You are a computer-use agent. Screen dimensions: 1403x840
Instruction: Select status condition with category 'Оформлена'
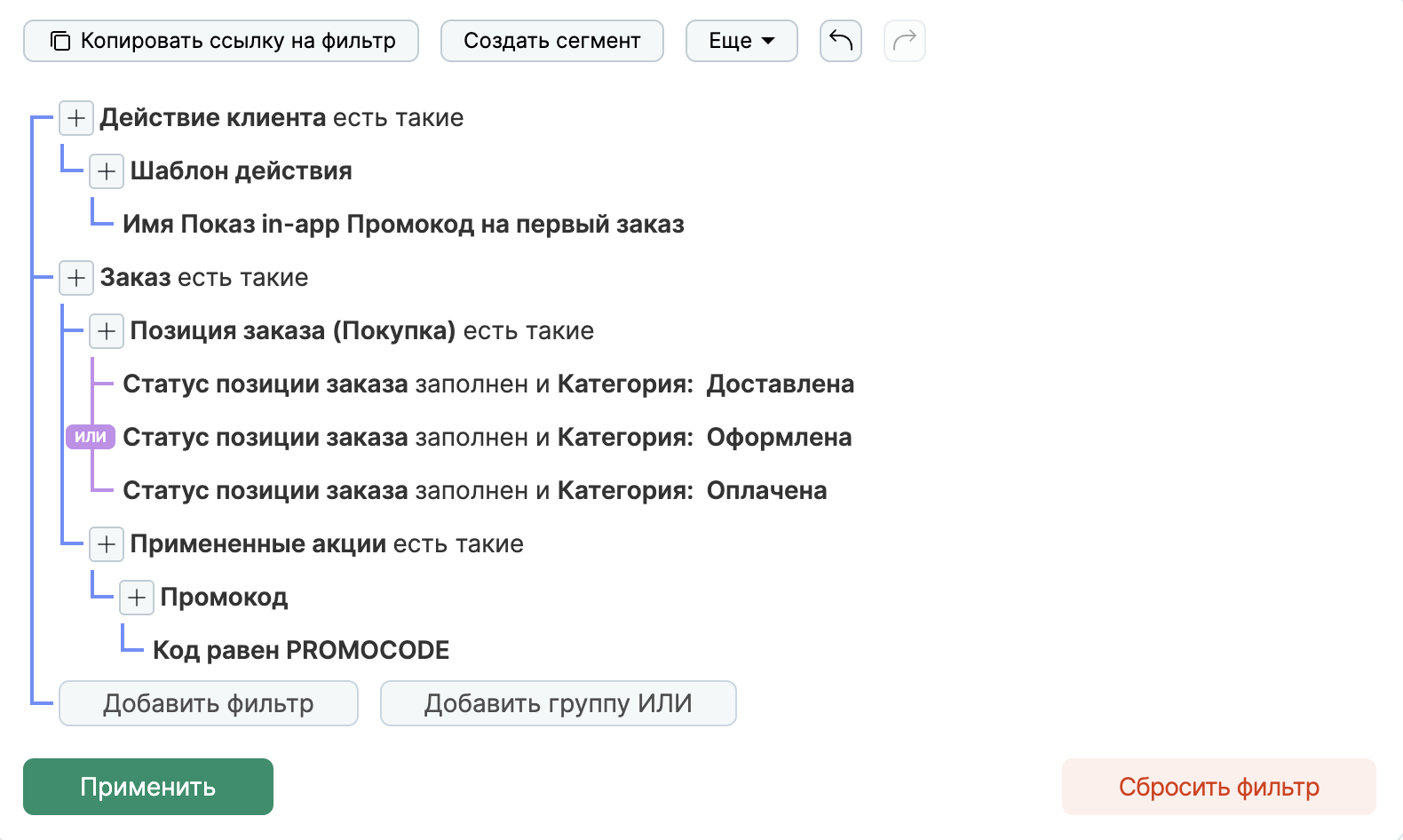487,437
